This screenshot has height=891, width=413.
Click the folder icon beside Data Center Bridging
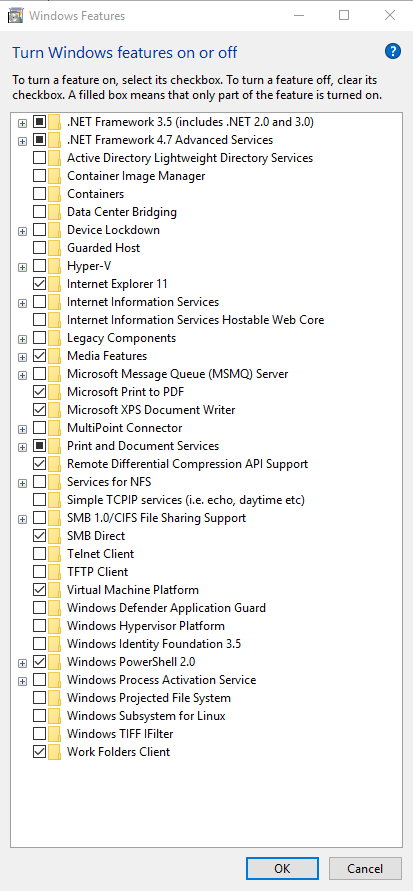(55, 212)
